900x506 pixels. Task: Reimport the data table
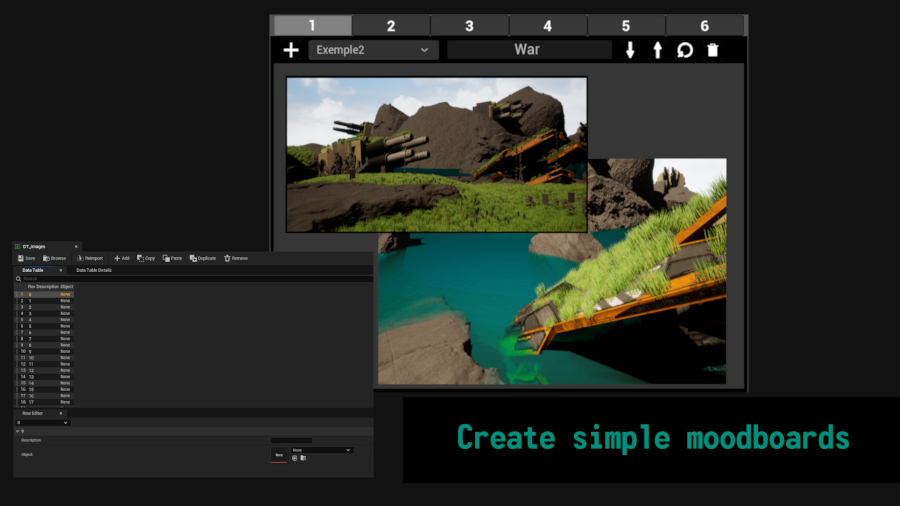89,258
